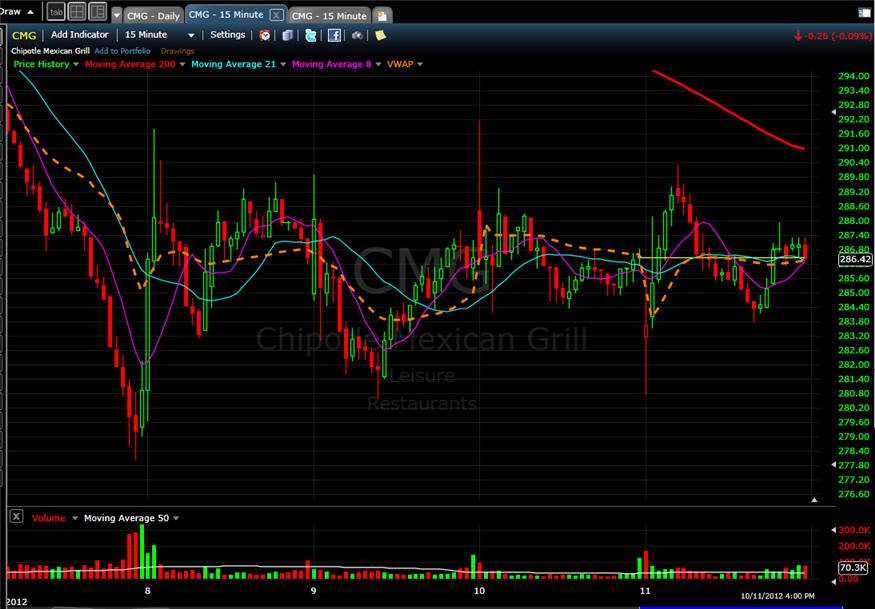
Task: Click the date 9 on time axis
Action: (313, 591)
